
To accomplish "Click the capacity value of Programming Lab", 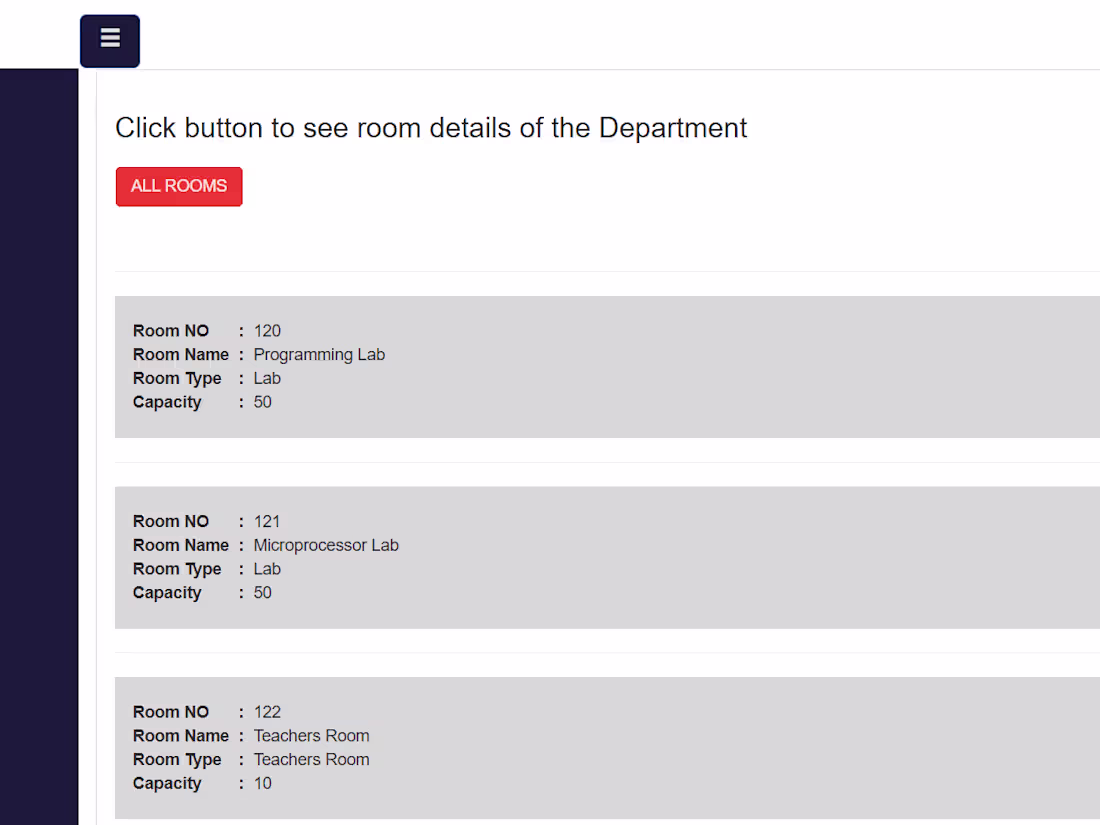I will pos(263,402).
